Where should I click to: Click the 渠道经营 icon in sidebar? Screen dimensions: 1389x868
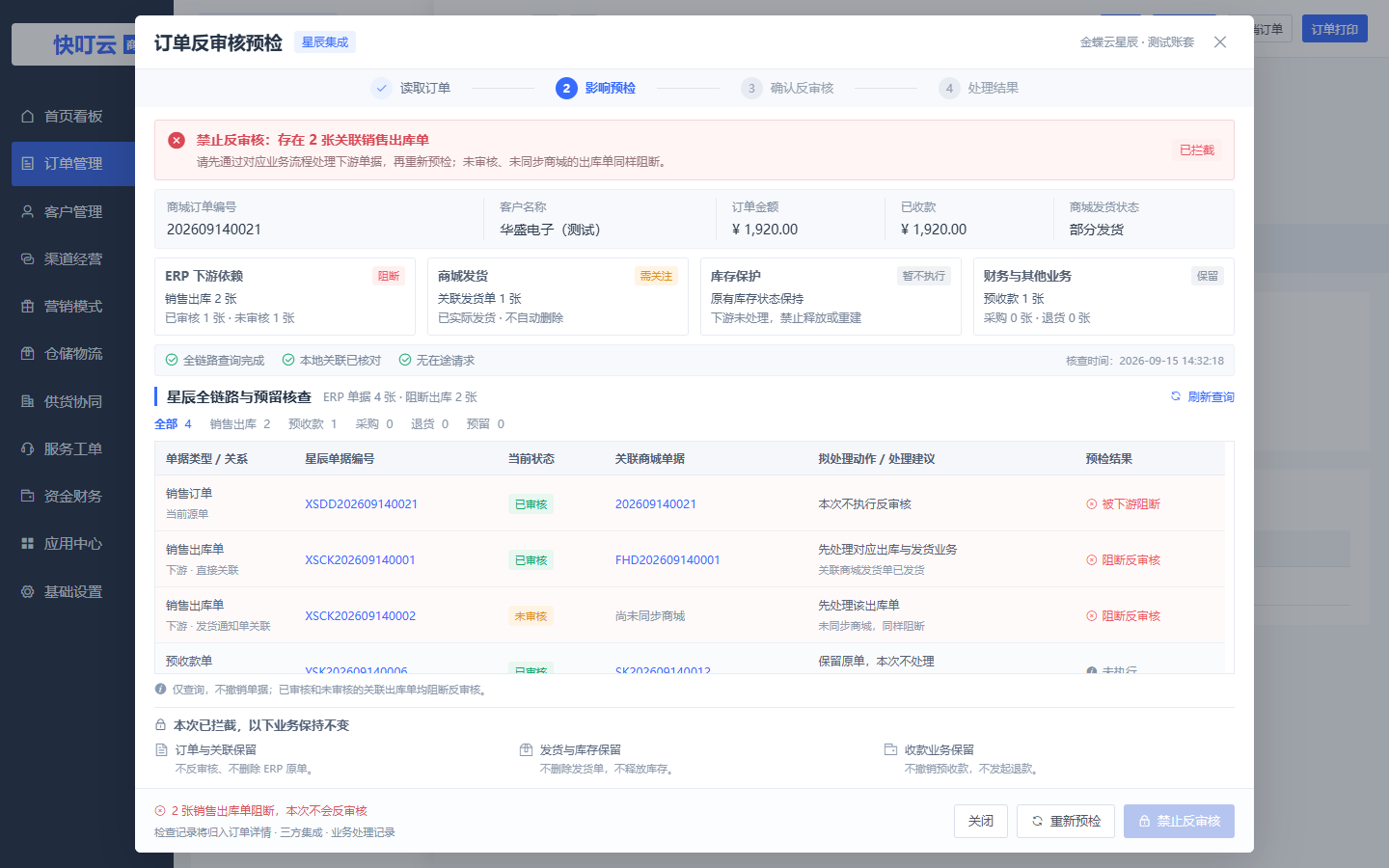(28, 258)
